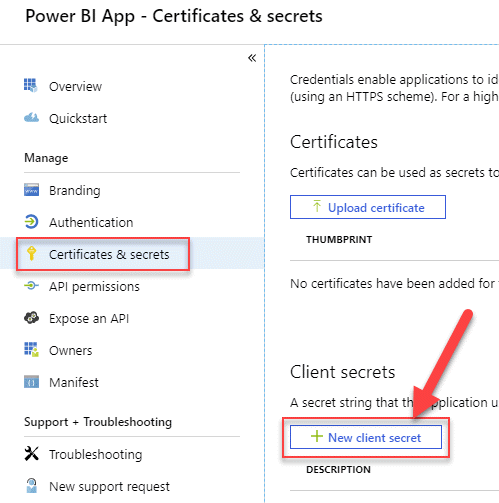Click the Manifest brackets icon
The width and height of the screenshot is (499, 503).
click(x=31, y=382)
